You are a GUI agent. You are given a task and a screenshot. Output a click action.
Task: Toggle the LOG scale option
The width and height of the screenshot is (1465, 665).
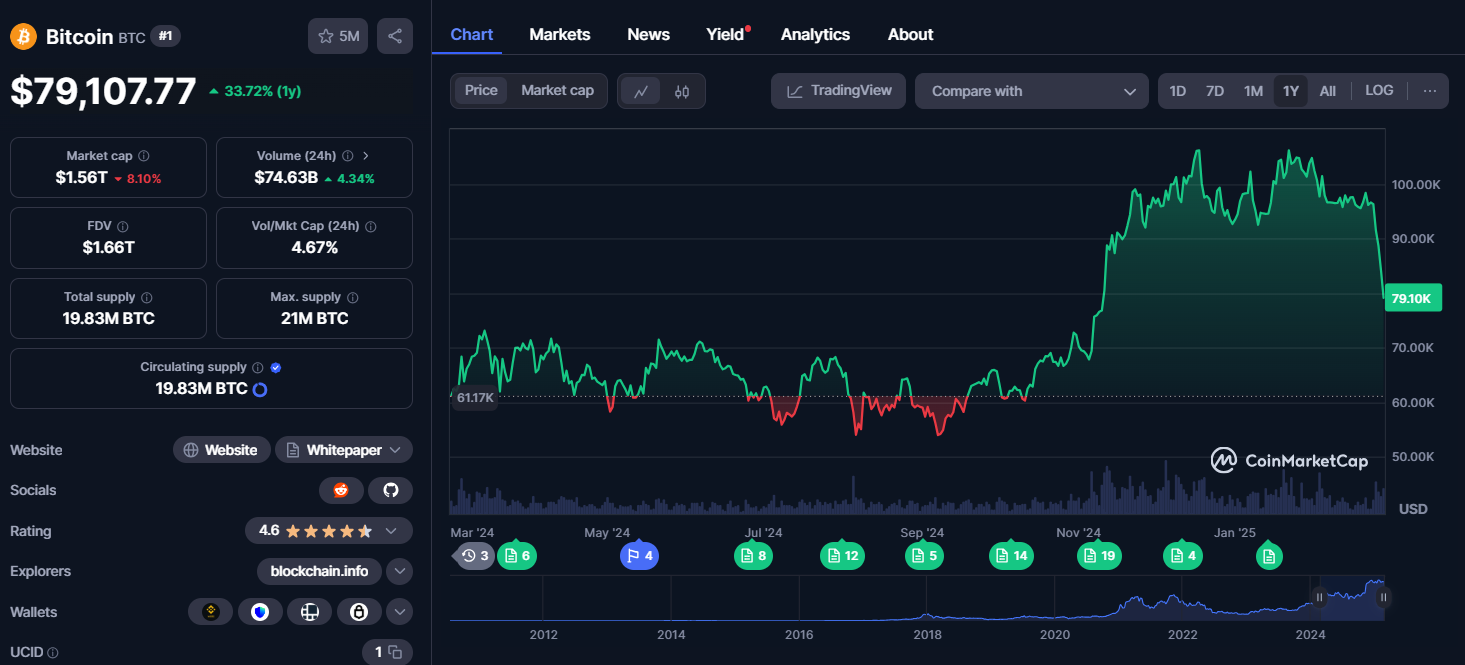point(1379,91)
